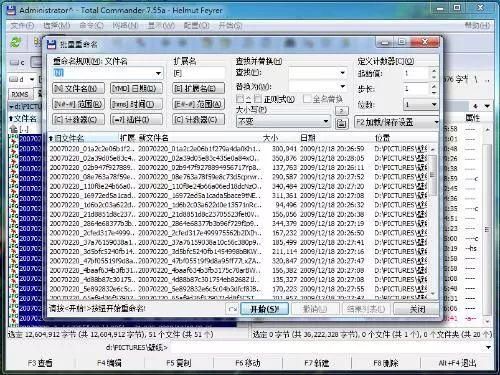The width and height of the screenshot is (500, 375).
Task: Switch to the RXMS tab in left panel
Action: point(20,94)
